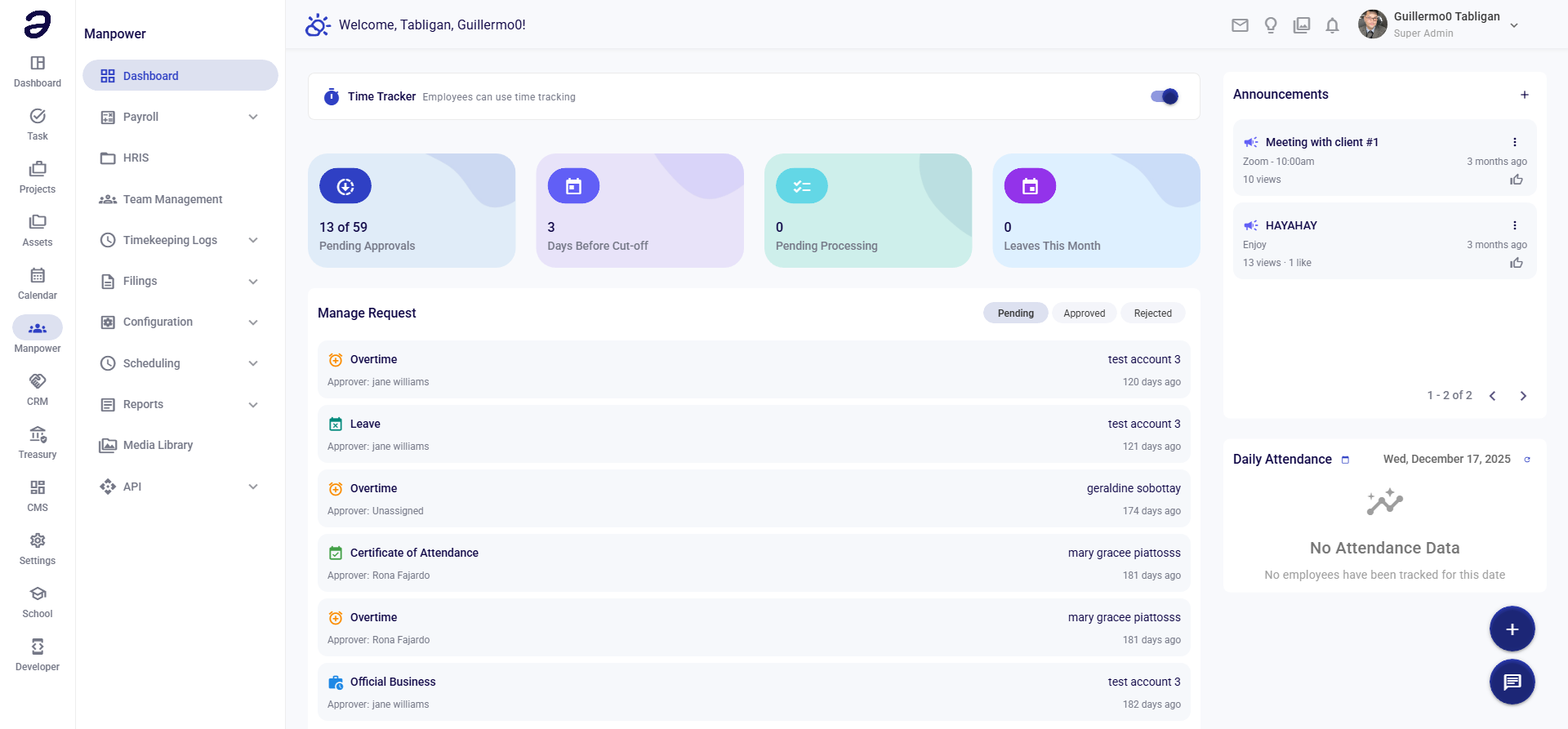Open the floating chat button
This screenshot has width=1568, height=729.
[x=1512, y=682]
